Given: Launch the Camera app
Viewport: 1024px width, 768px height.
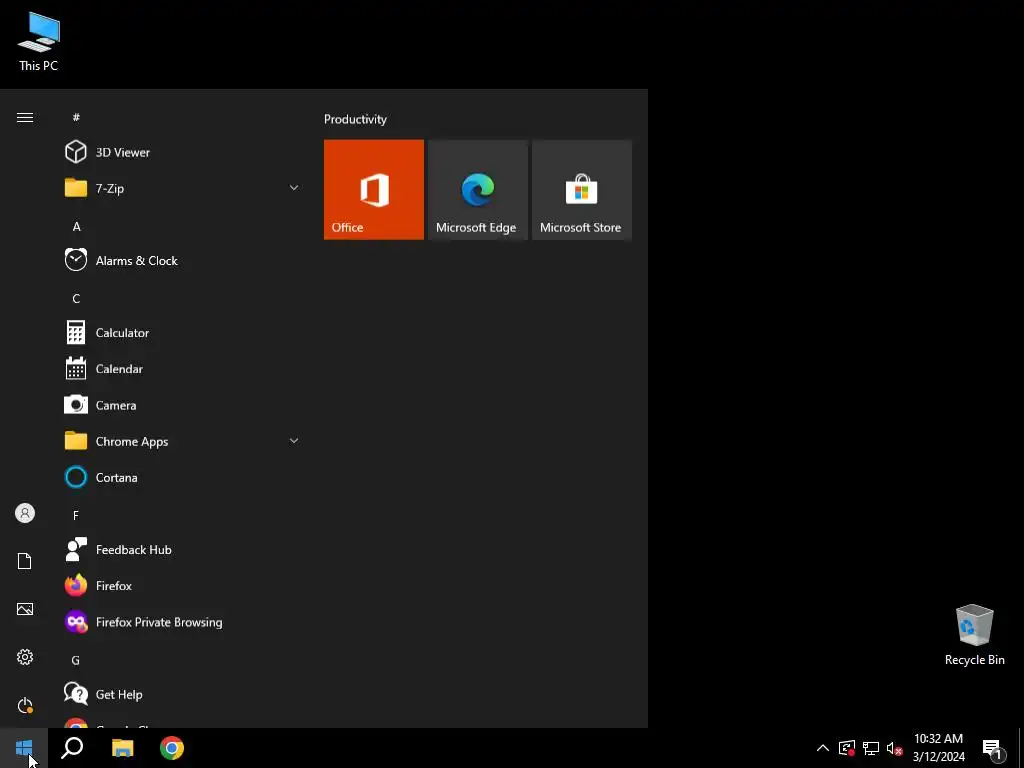Looking at the screenshot, I should (x=182, y=405).
